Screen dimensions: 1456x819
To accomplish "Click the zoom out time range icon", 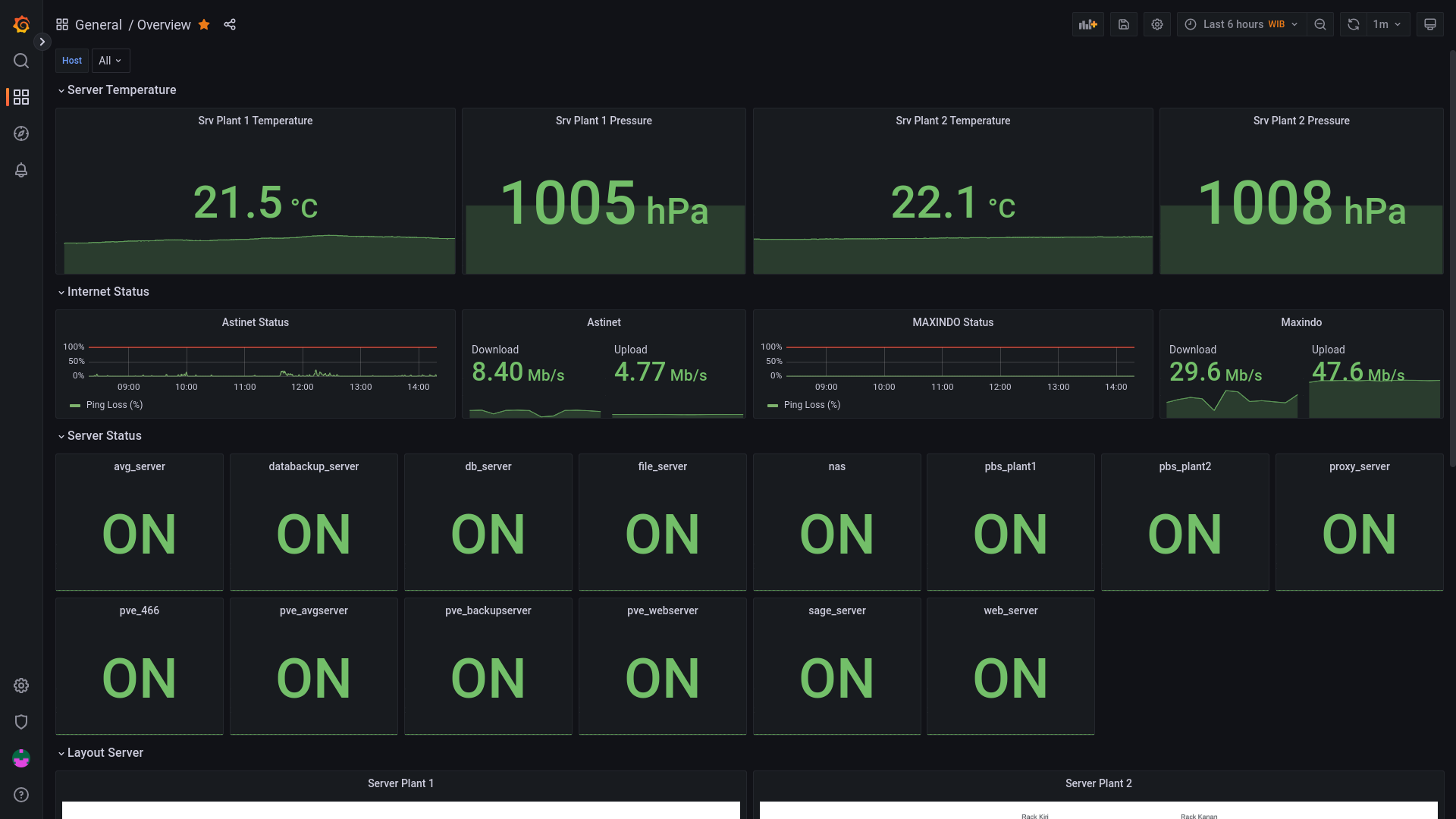I will [1320, 24].
